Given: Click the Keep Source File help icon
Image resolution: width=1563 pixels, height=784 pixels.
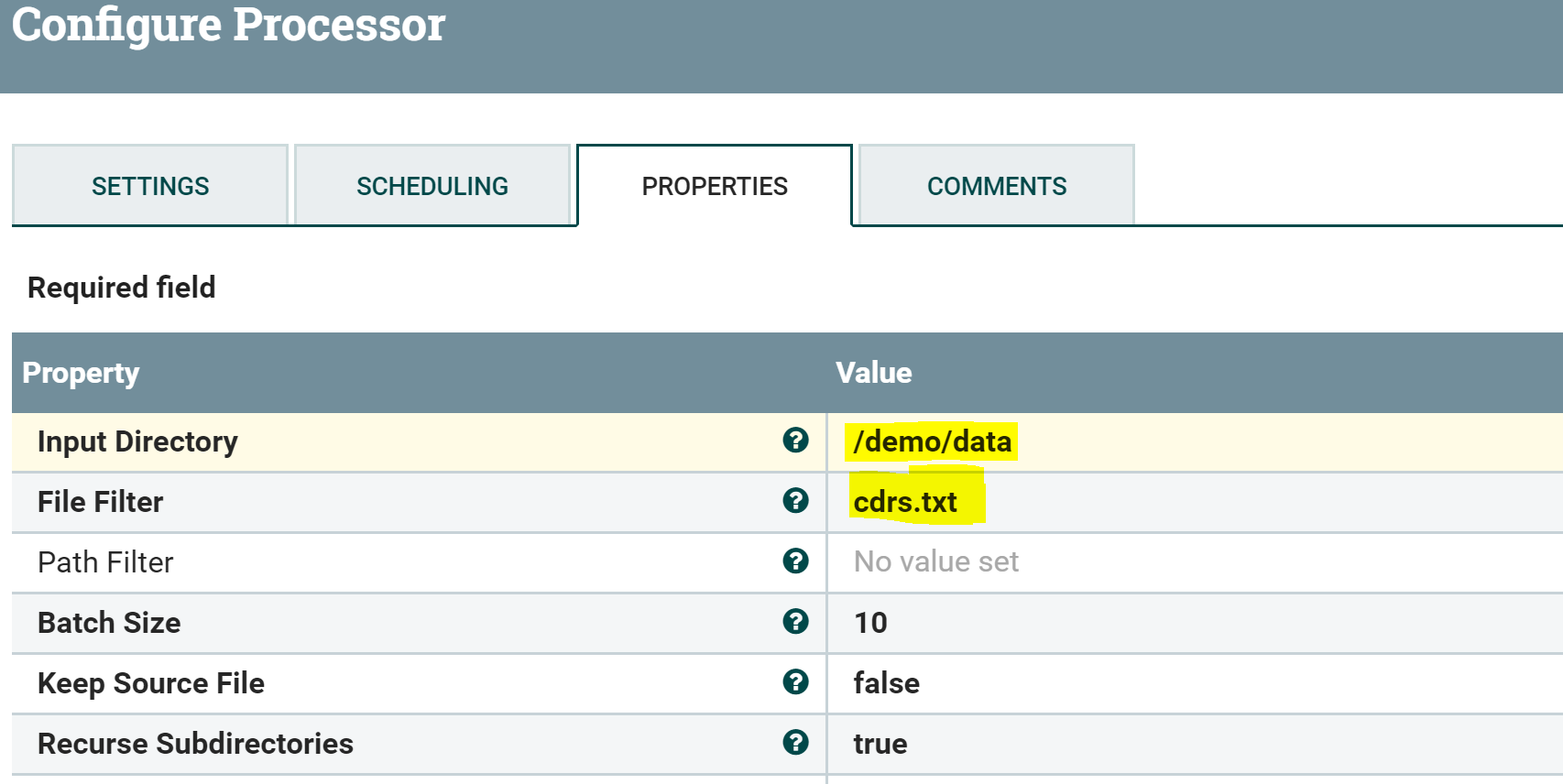Looking at the screenshot, I should click(795, 682).
